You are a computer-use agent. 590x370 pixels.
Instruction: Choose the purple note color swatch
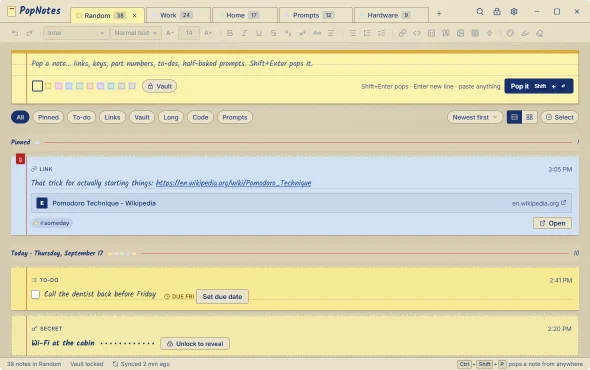100,86
